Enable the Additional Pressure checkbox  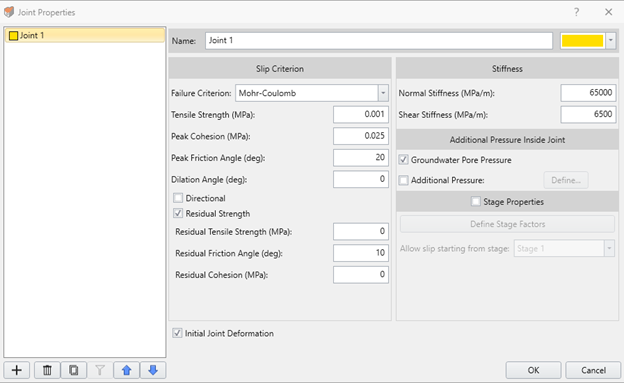coord(404,180)
